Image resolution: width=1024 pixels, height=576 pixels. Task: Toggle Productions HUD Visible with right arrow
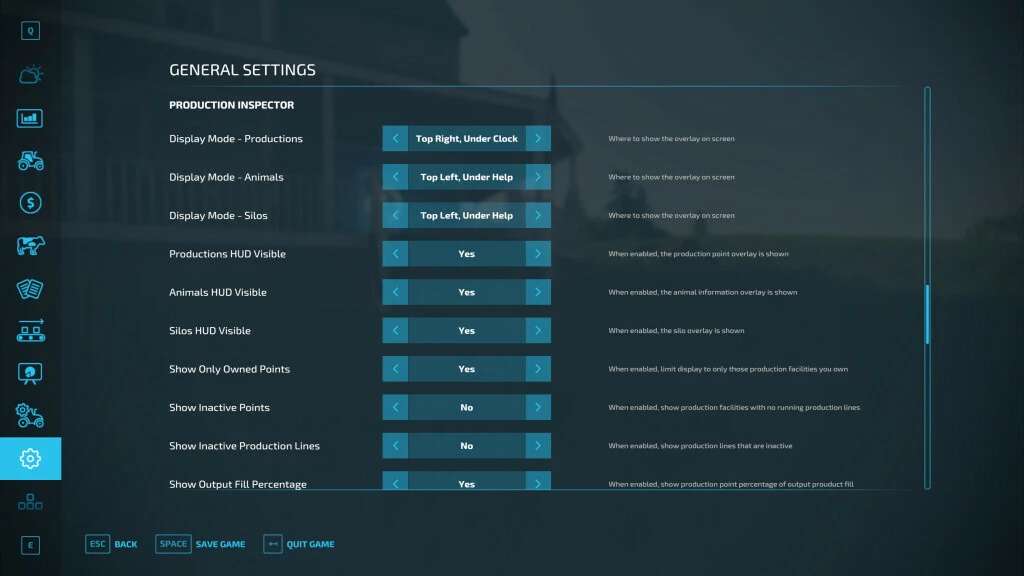538,254
